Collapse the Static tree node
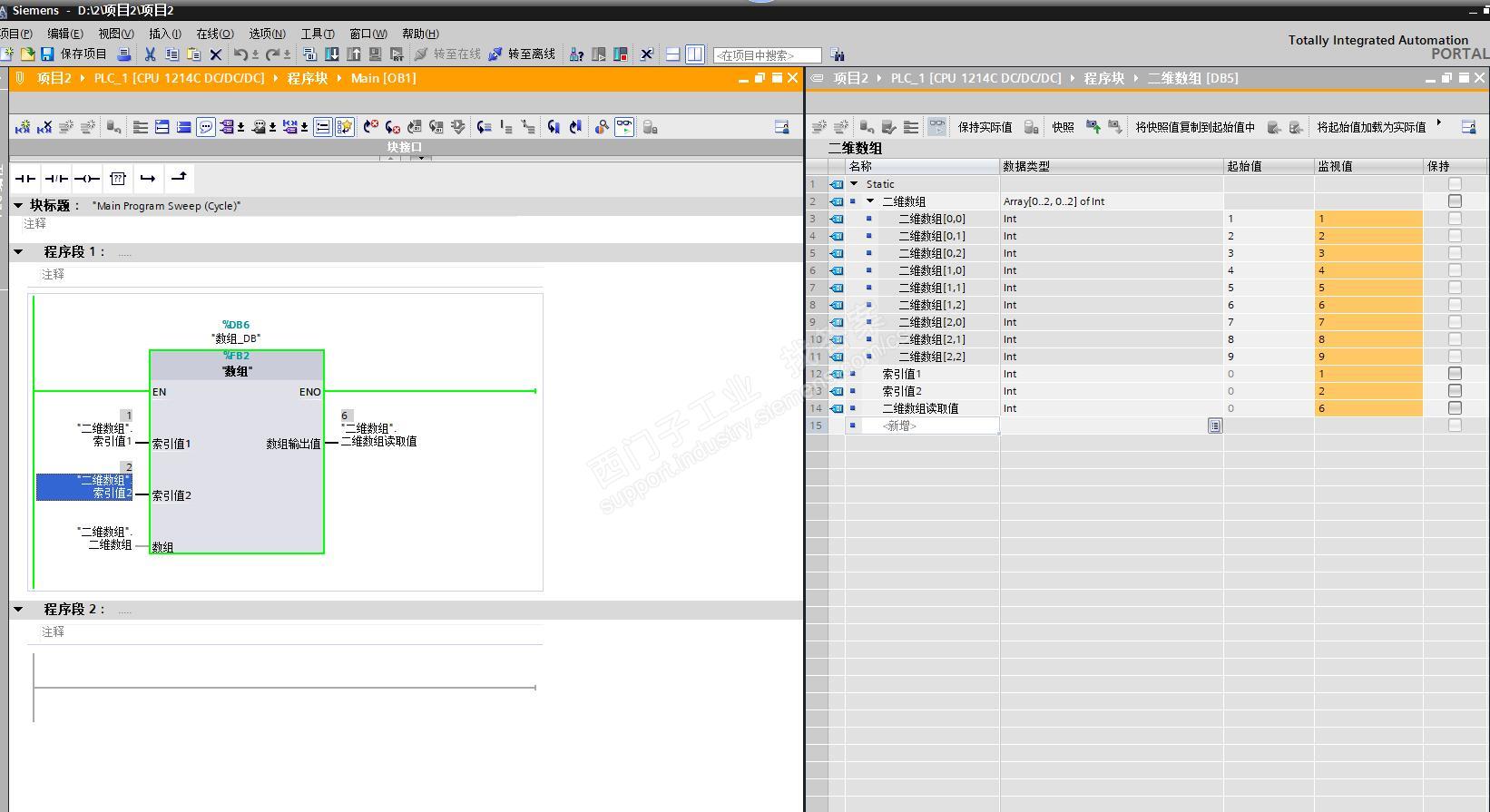 [854, 184]
